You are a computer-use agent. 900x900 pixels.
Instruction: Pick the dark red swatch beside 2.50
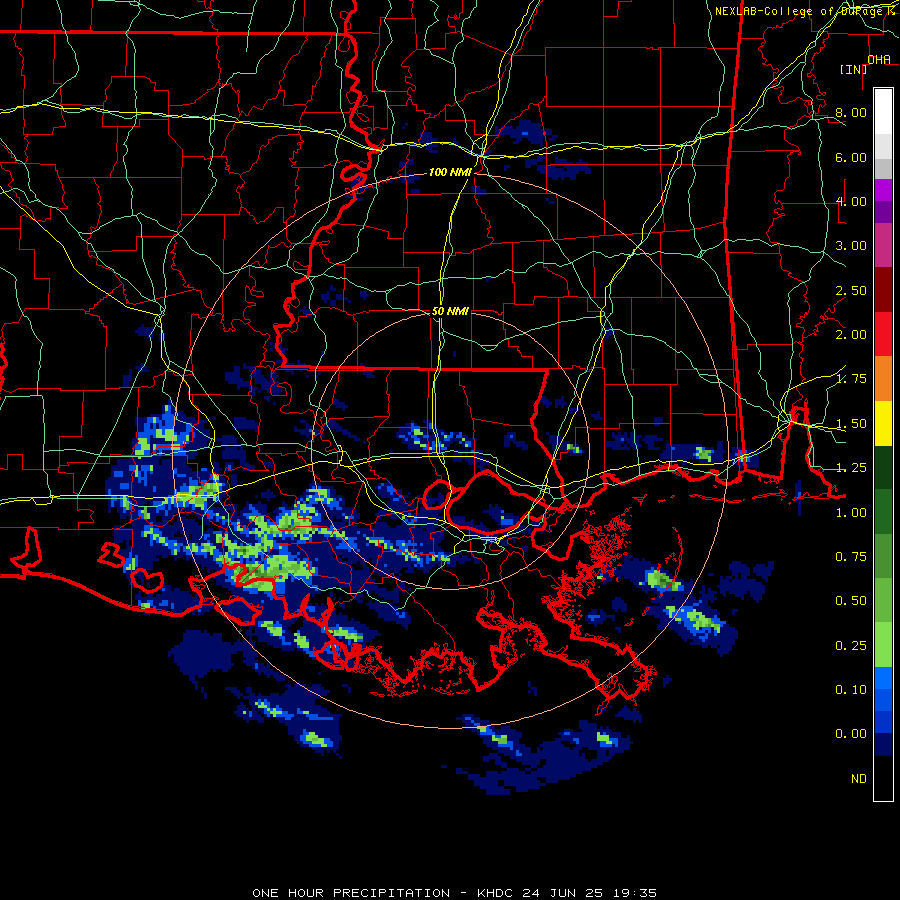coord(883,290)
